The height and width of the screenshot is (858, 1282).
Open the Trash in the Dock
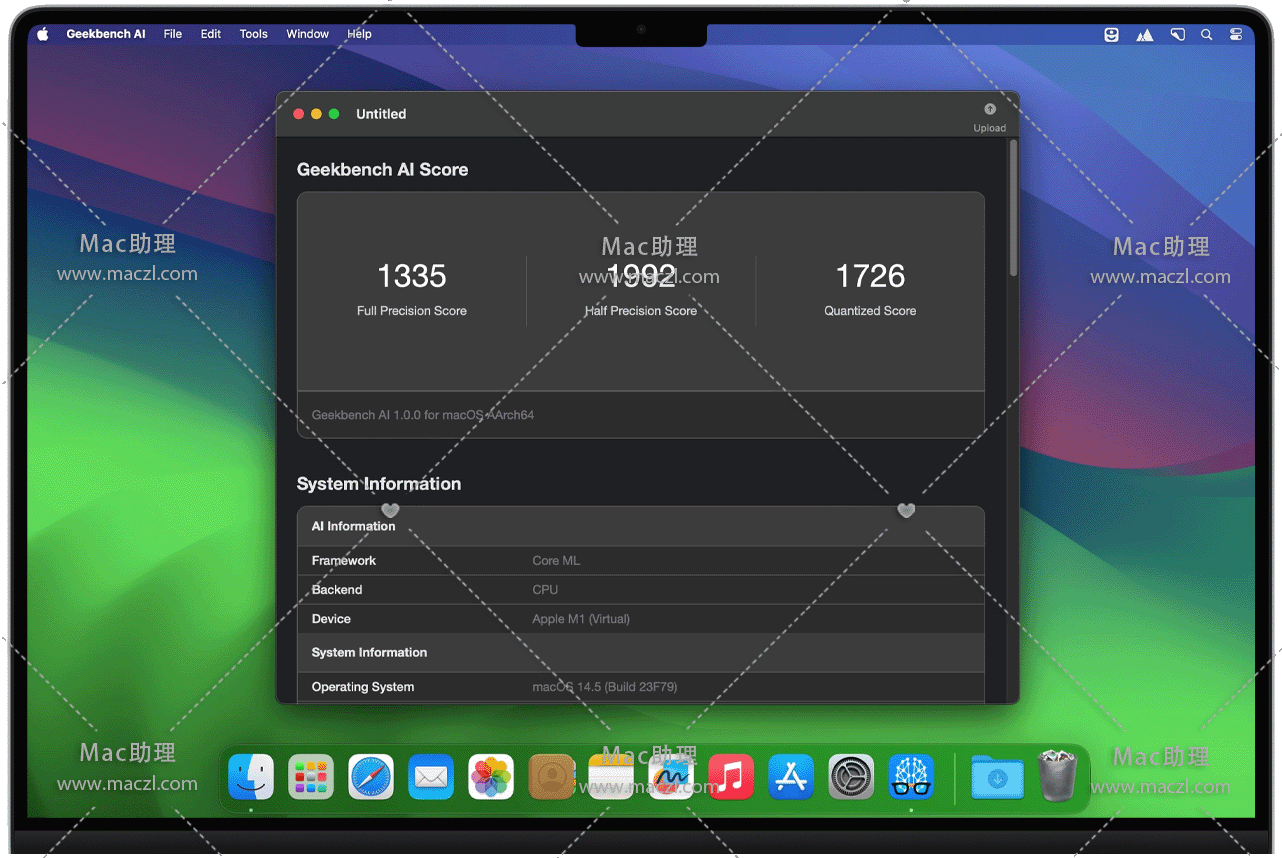point(1056,777)
